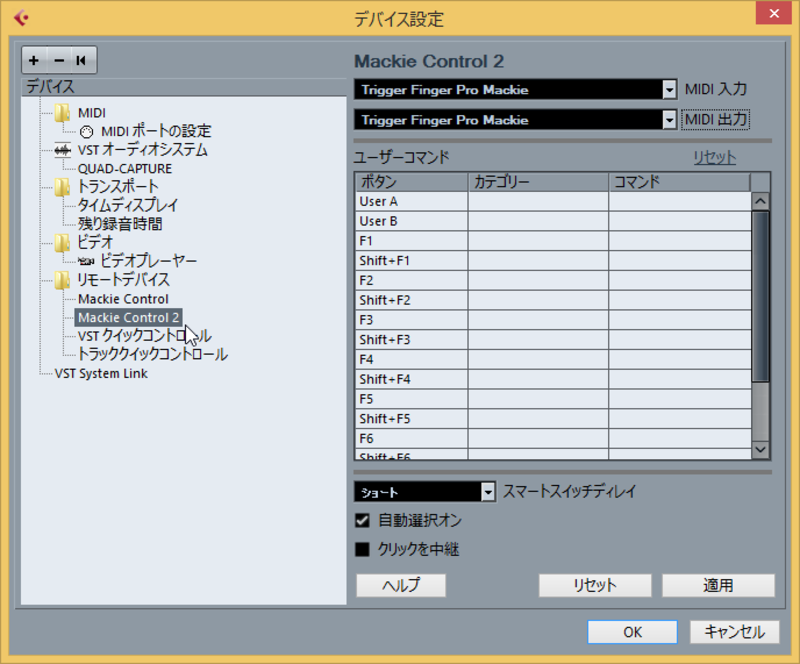The height and width of the screenshot is (664, 800).
Task: Click the category cell for F1
Action: point(538,241)
